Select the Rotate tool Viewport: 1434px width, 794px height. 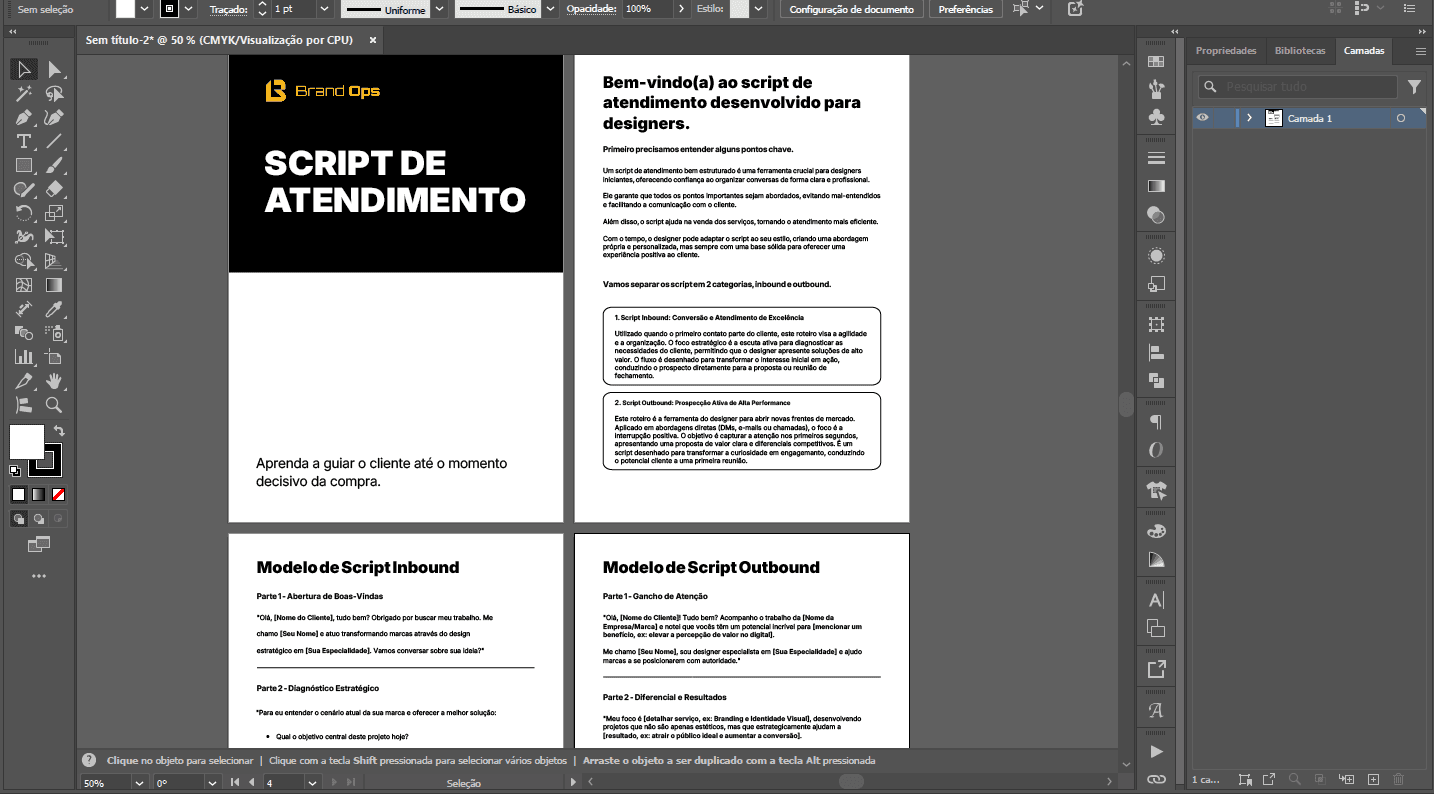22,211
